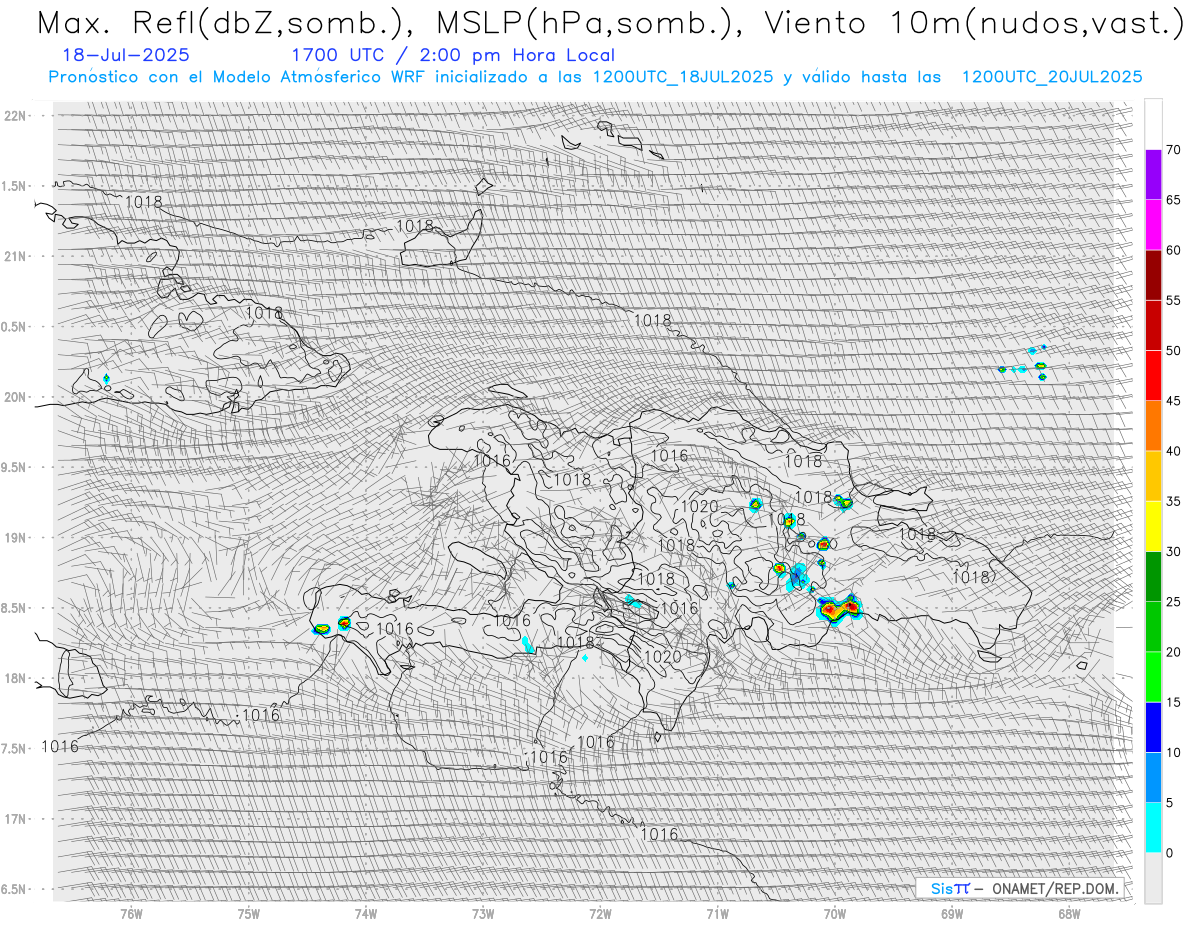Click the '9.5N' latitude axis label
Viewport: 1200px width, 927px height.
[13, 467]
